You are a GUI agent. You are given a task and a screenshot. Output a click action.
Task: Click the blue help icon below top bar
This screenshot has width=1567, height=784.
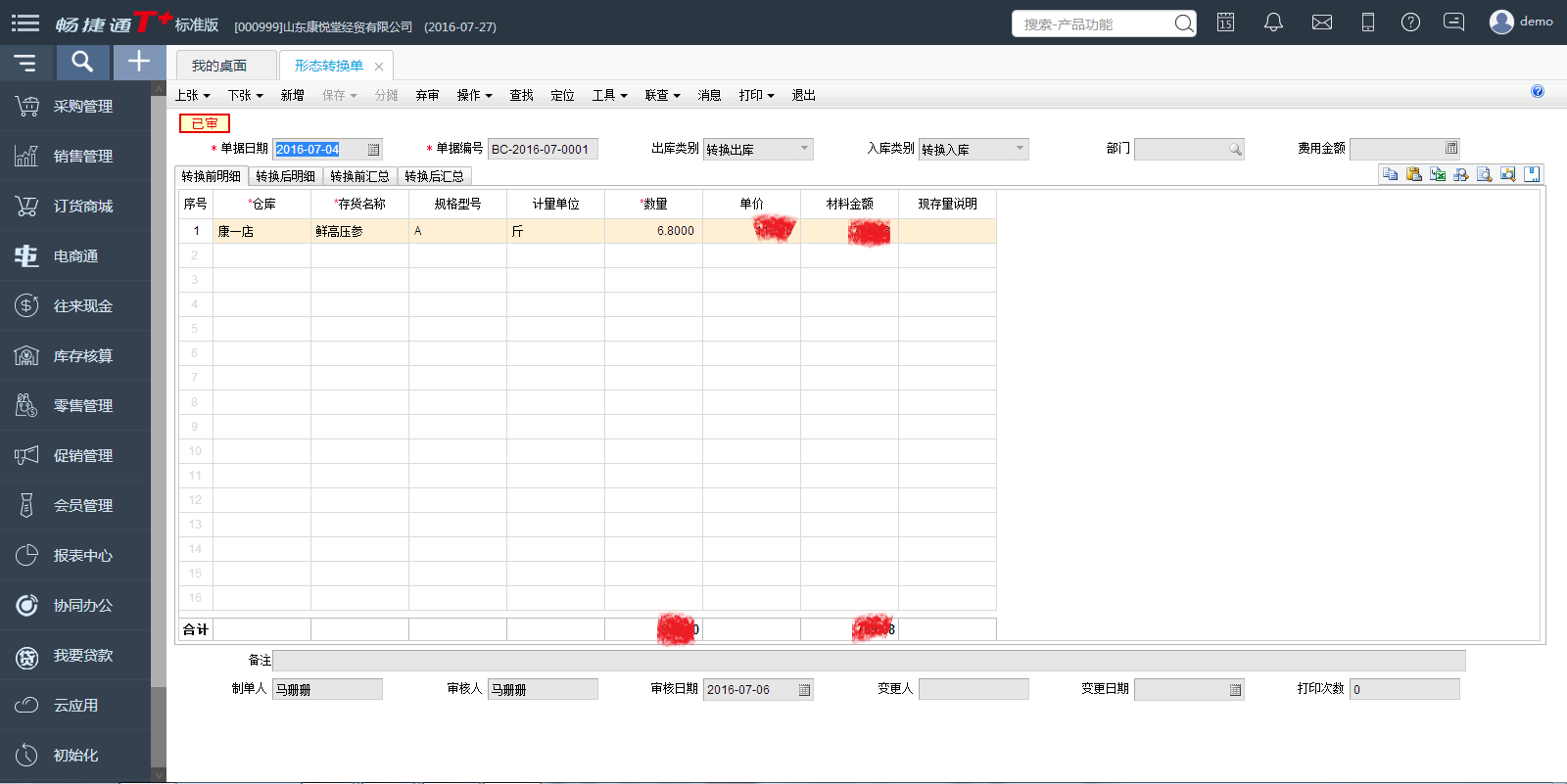[1538, 91]
